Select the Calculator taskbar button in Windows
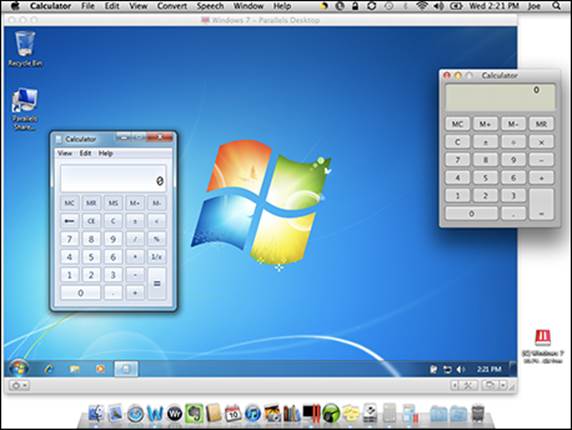 (126, 369)
